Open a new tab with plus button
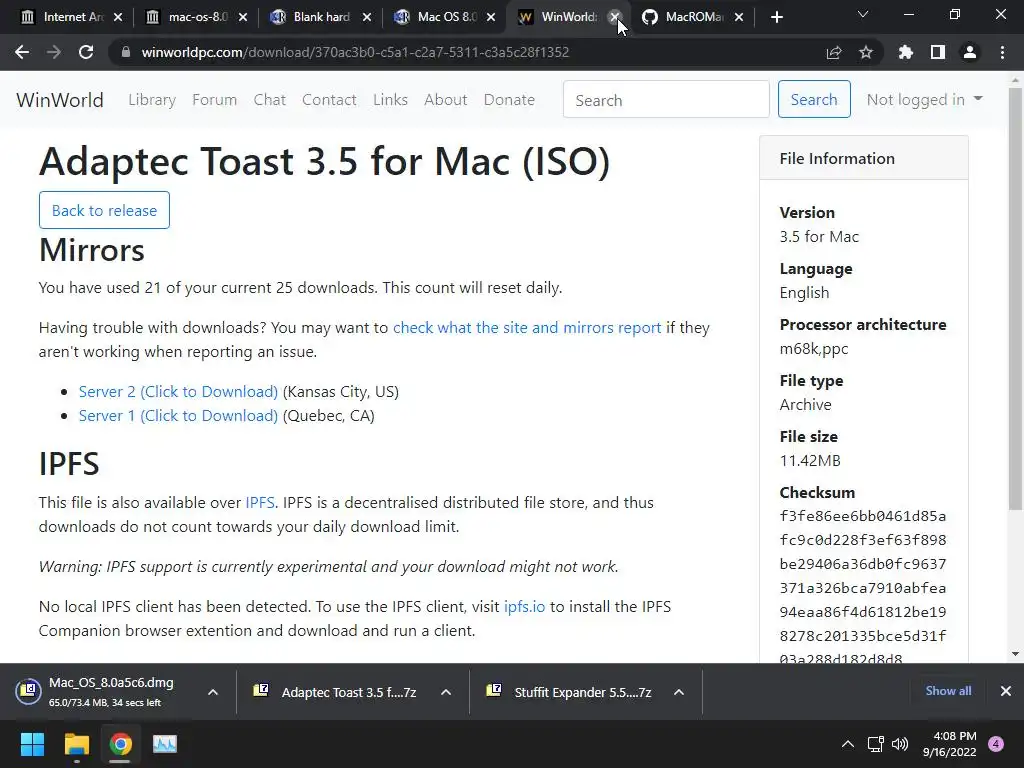 coord(776,17)
